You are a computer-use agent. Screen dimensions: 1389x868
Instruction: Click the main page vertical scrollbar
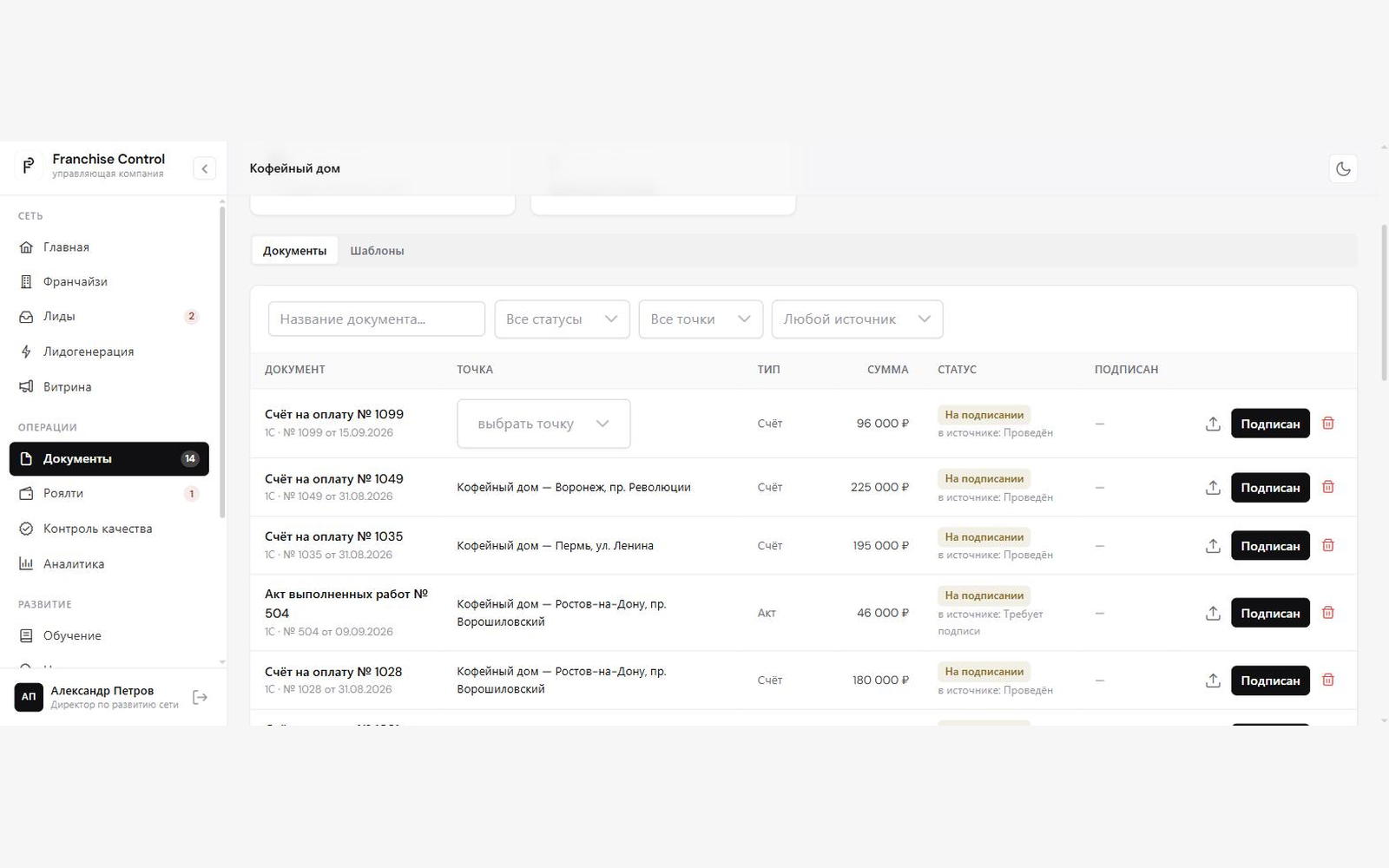[1384, 302]
